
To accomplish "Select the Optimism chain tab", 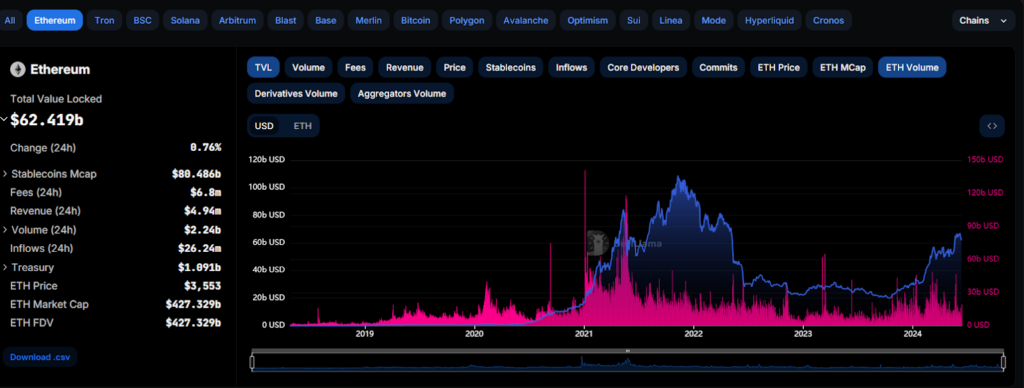I will tap(587, 20).
